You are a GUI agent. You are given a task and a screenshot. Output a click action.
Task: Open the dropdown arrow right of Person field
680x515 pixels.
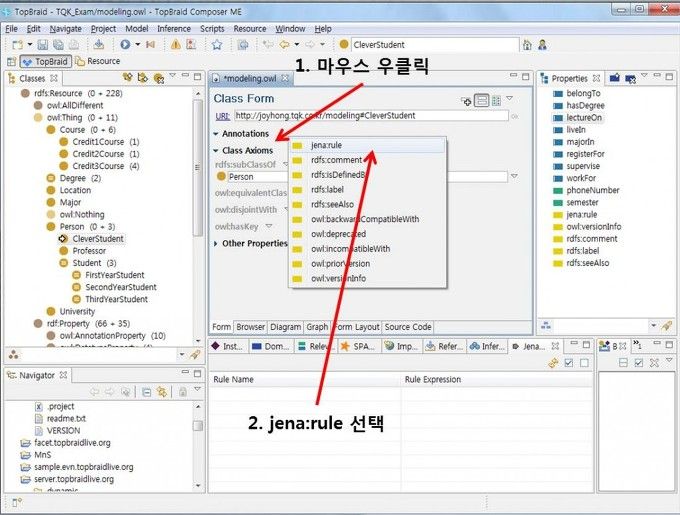tap(514, 176)
